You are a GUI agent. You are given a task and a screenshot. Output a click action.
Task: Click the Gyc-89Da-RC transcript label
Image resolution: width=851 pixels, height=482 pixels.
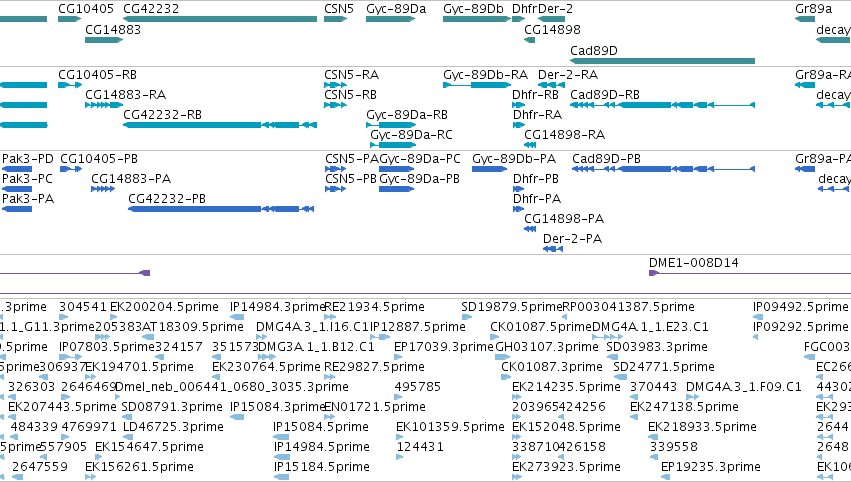coord(411,135)
